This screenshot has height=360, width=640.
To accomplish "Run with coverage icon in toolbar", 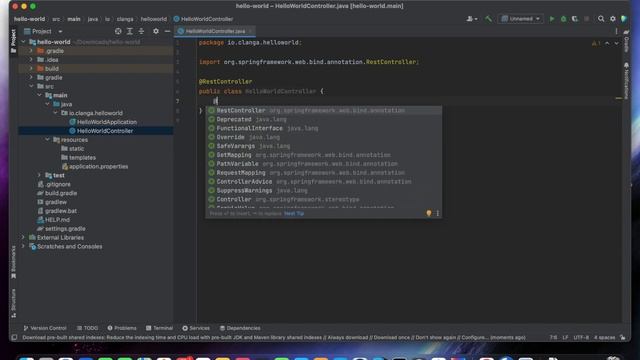I will (x=575, y=19).
